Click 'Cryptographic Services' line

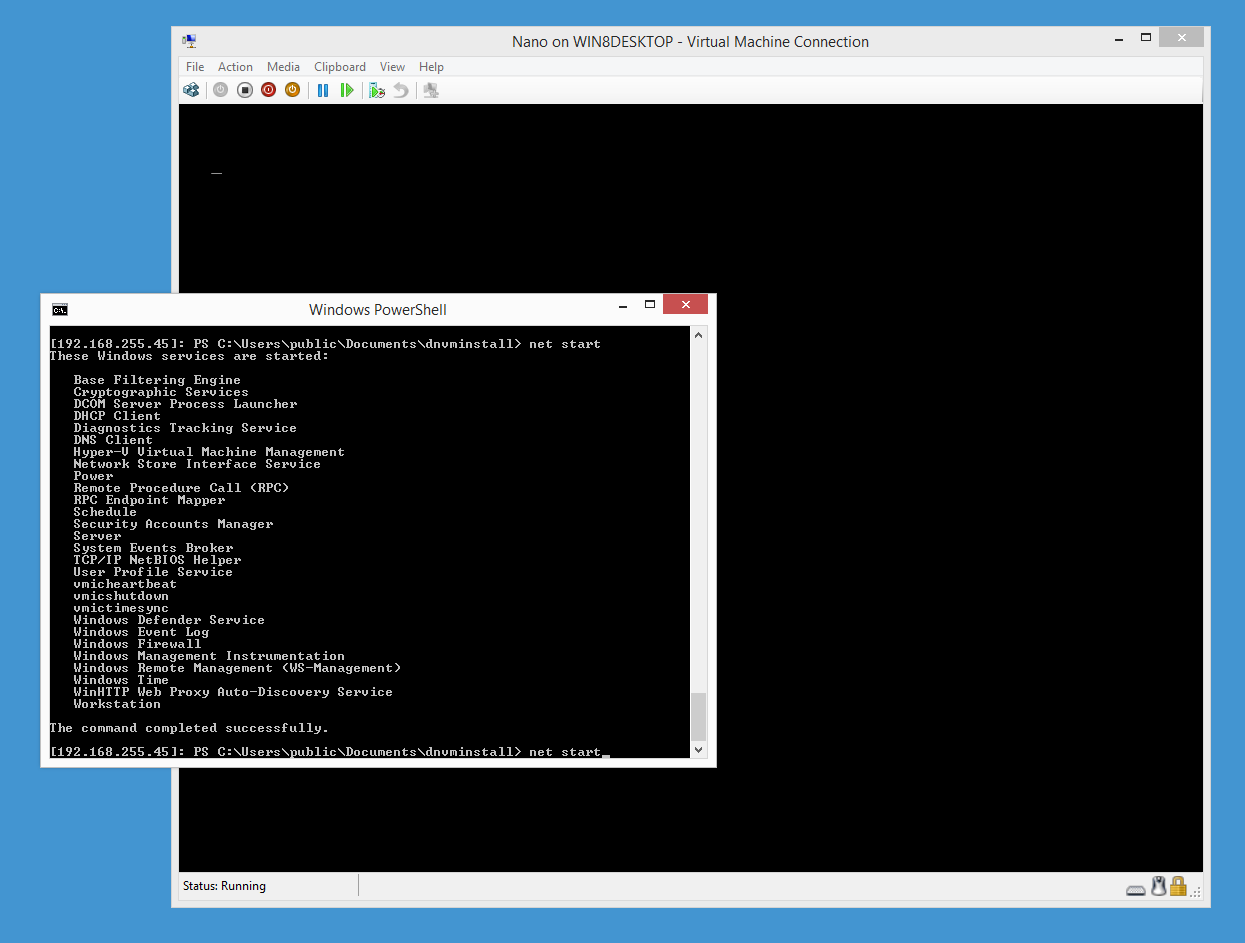(x=161, y=392)
